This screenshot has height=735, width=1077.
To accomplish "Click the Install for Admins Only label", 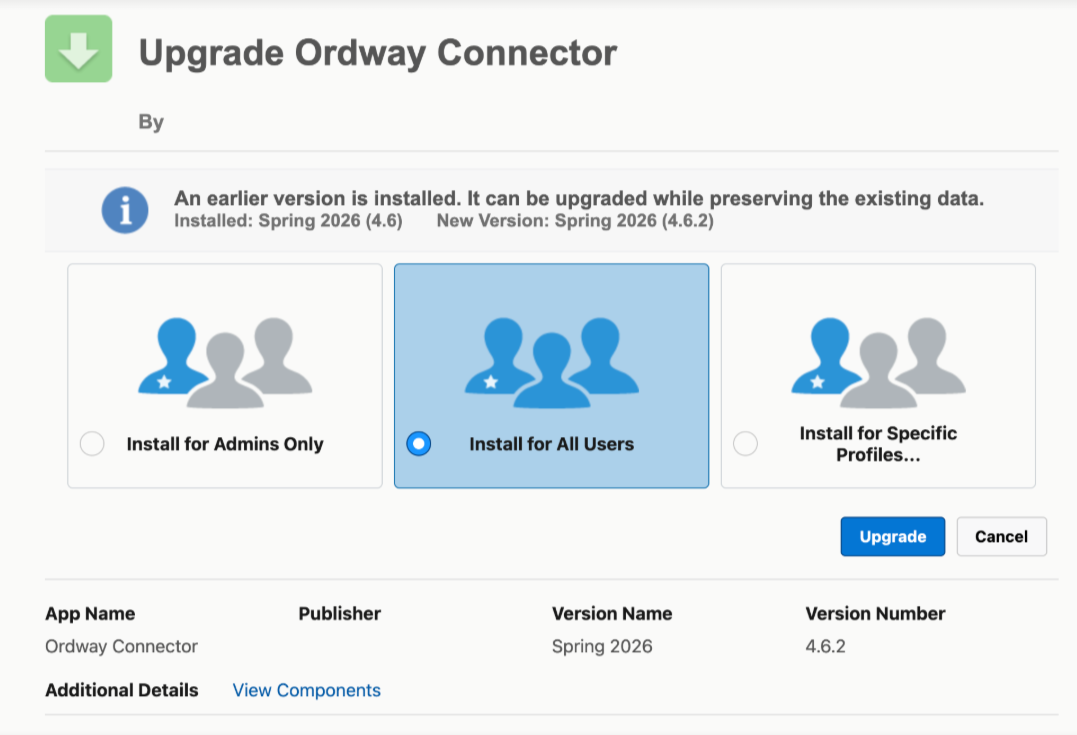I will (225, 444).
